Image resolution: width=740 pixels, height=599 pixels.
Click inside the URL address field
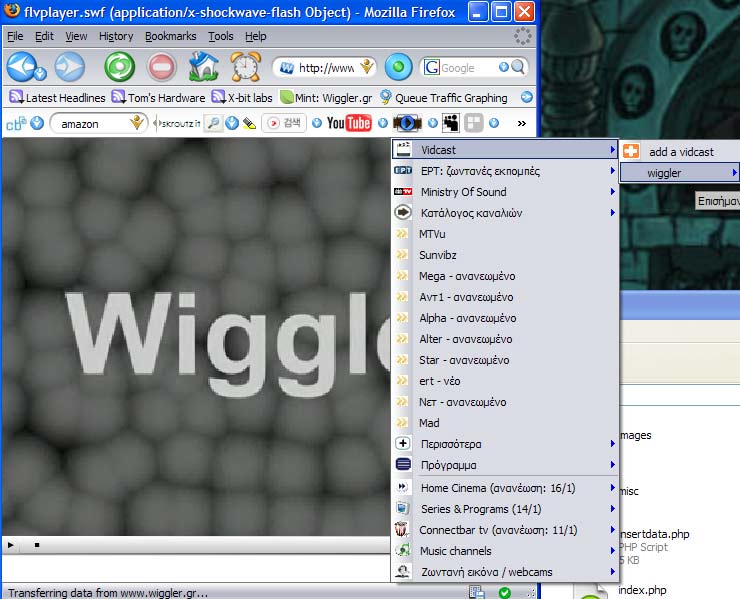point(326,68)
